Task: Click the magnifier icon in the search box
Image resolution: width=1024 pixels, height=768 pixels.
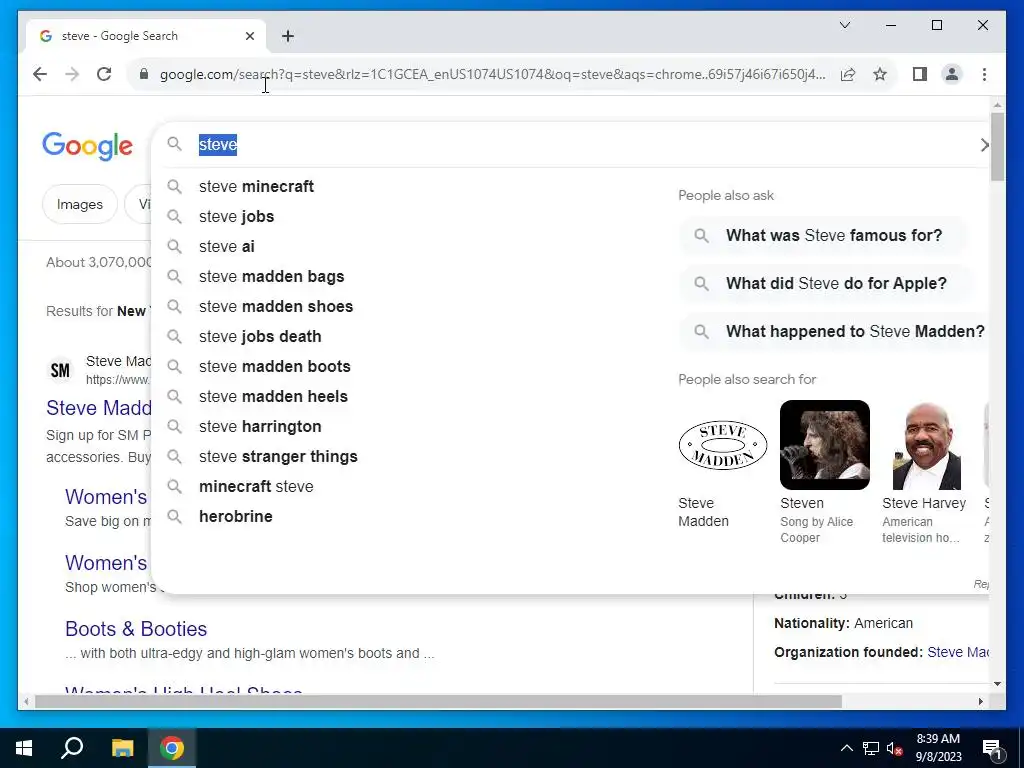Action: 174,143
